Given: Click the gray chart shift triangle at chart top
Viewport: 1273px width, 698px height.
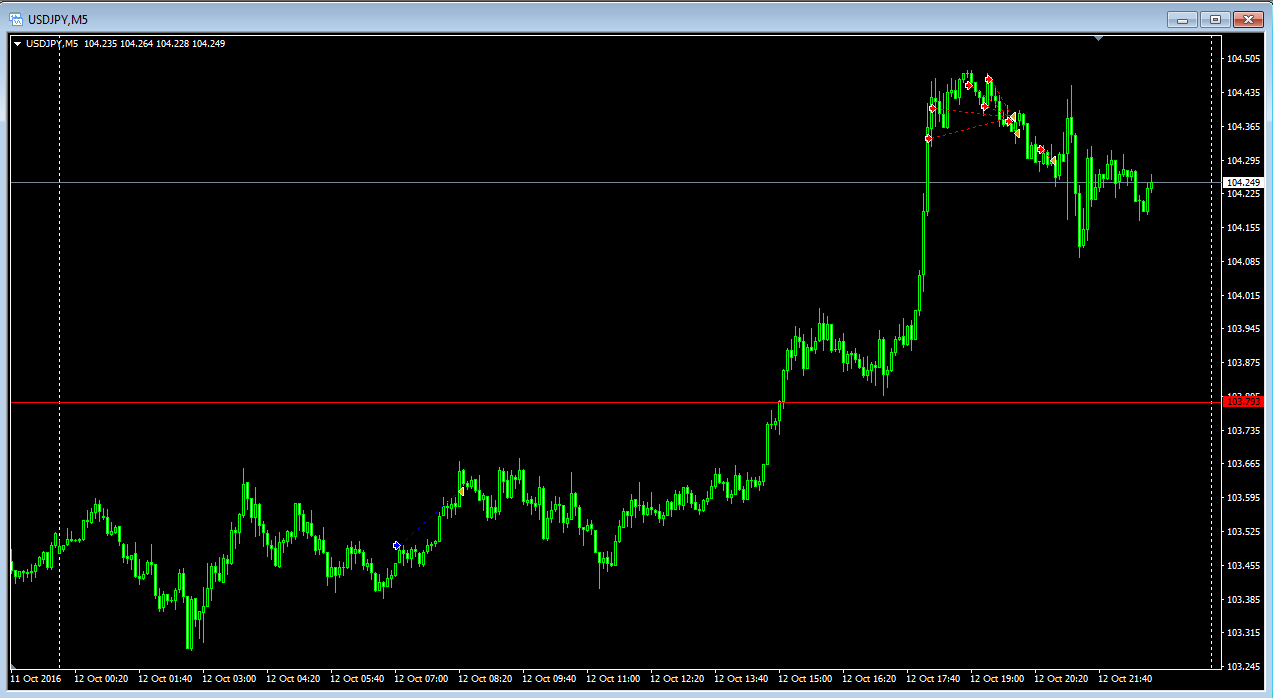Looking at the screenshot, I should 1099,39.
